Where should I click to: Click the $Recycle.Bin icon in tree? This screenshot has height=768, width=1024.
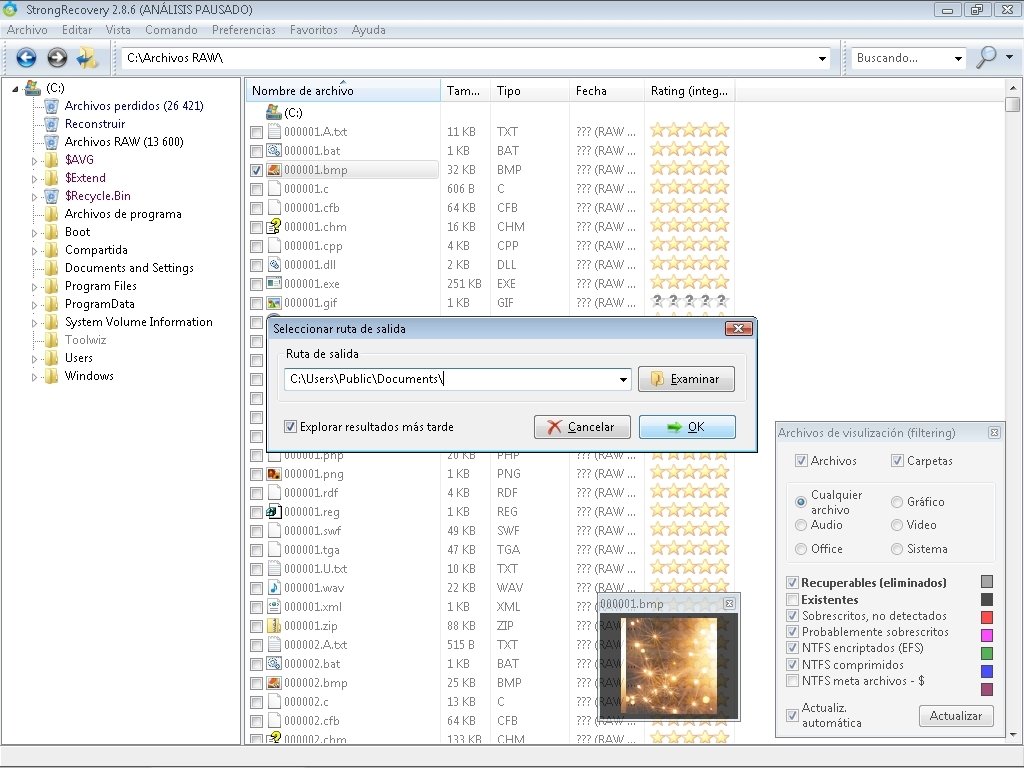[x=52, y=196]
